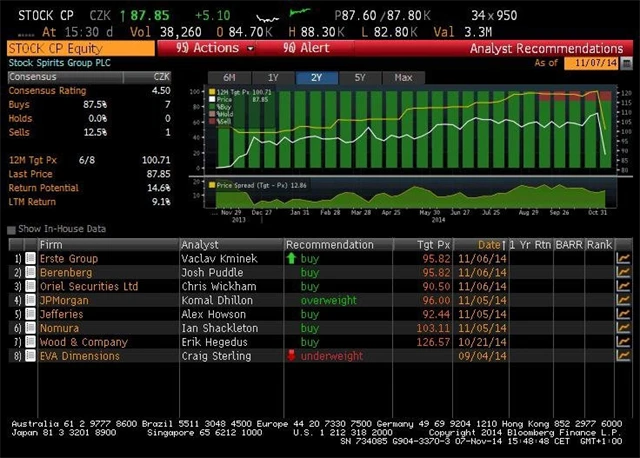The image size is (640, 458).
Task: Open chart icon for Wood & Company row
Action: [x=623, y=342]
